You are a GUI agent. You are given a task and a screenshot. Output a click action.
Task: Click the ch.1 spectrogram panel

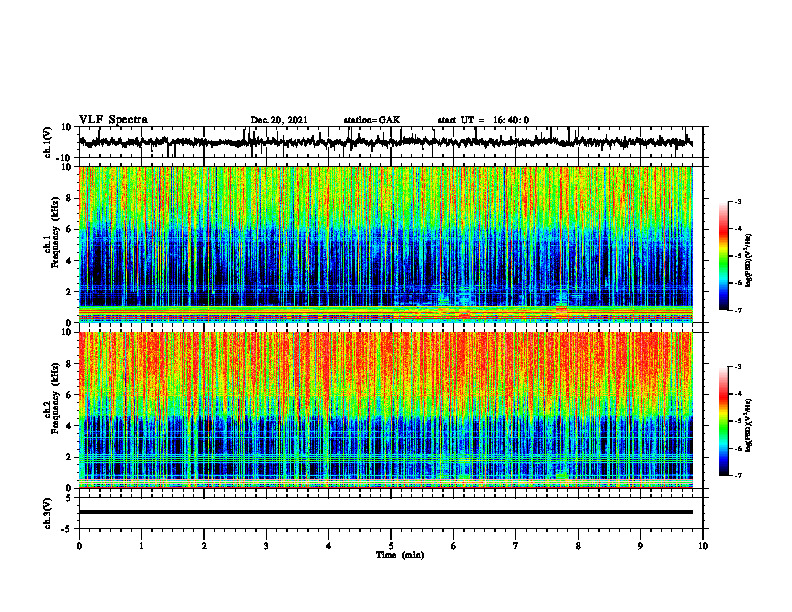click(386, 244)
